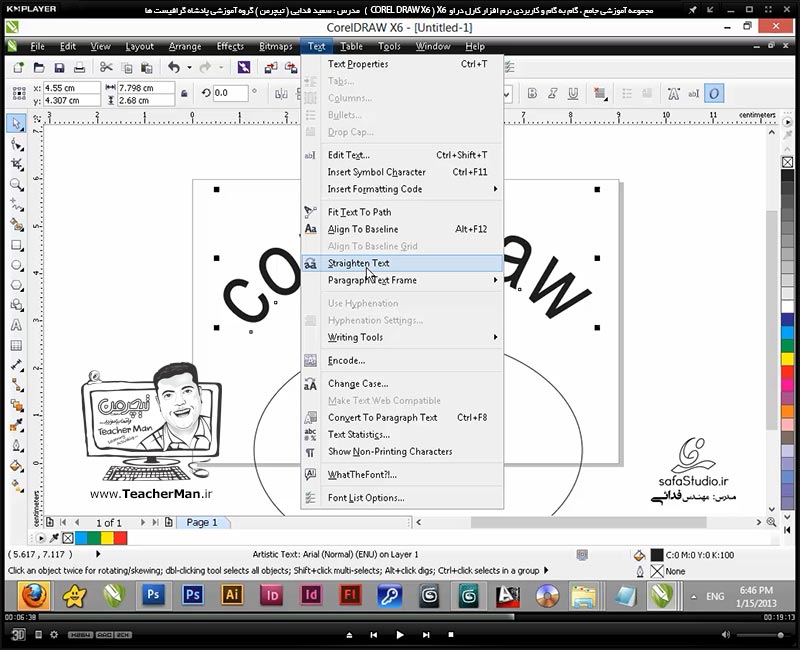Select the Crop tool in toolbox
This screenshot has height=650, width=800.
[x=16, y=164]
